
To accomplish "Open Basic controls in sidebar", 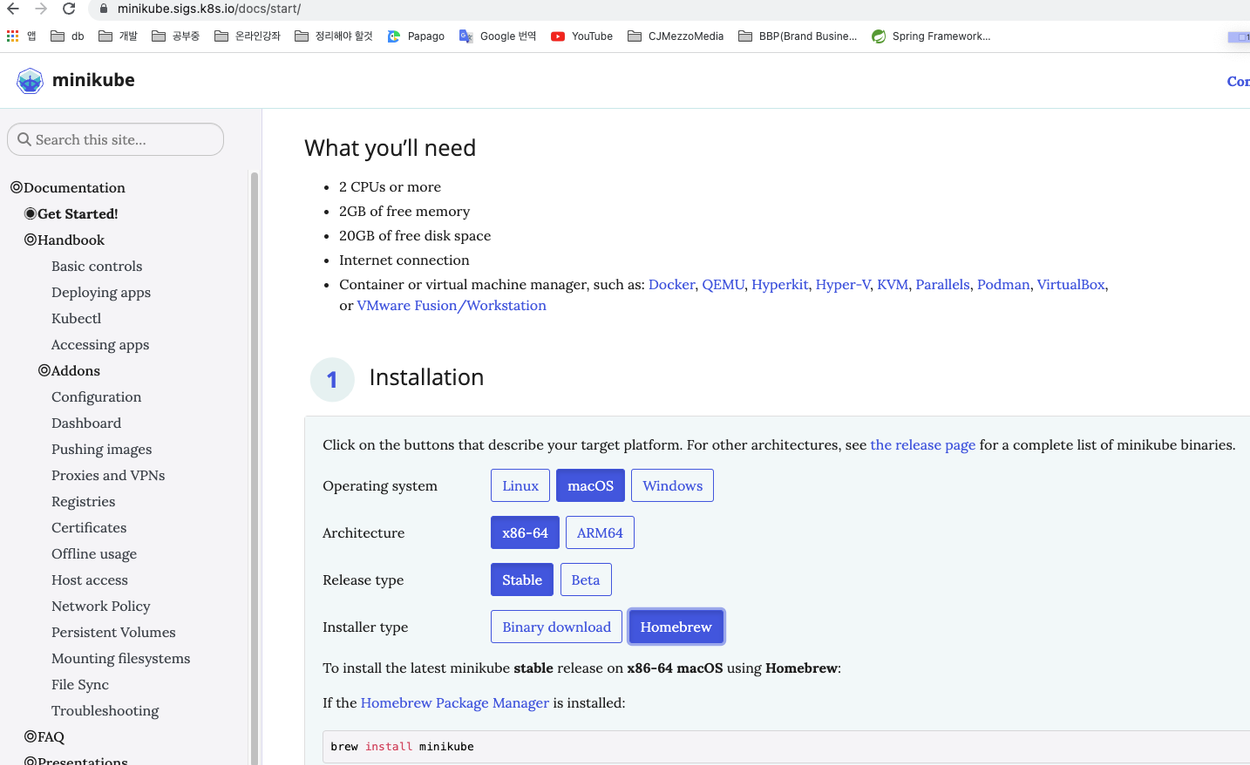I will [97, 266].
